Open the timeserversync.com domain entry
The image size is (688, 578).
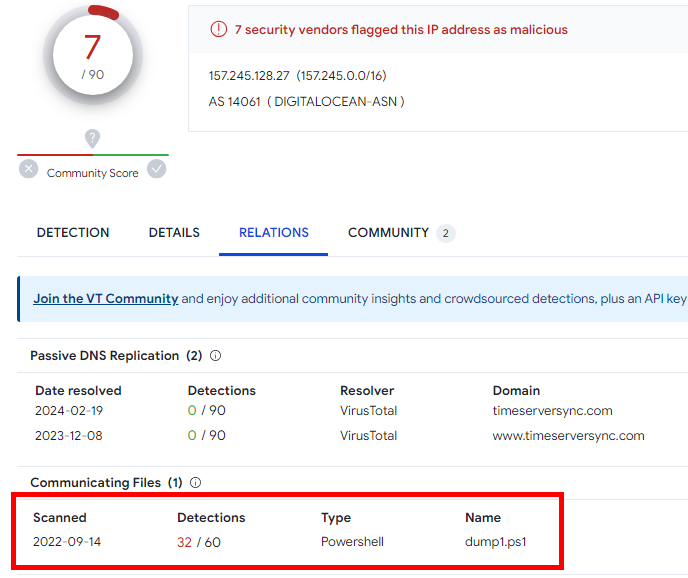coord(552,411)
